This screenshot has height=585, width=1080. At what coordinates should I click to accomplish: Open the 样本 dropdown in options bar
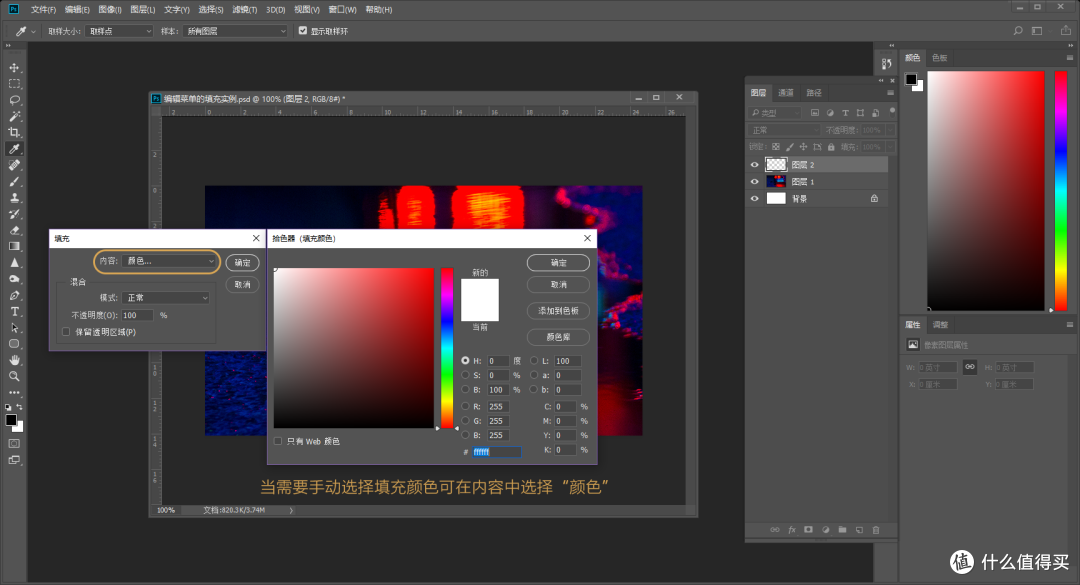(235, 30)
